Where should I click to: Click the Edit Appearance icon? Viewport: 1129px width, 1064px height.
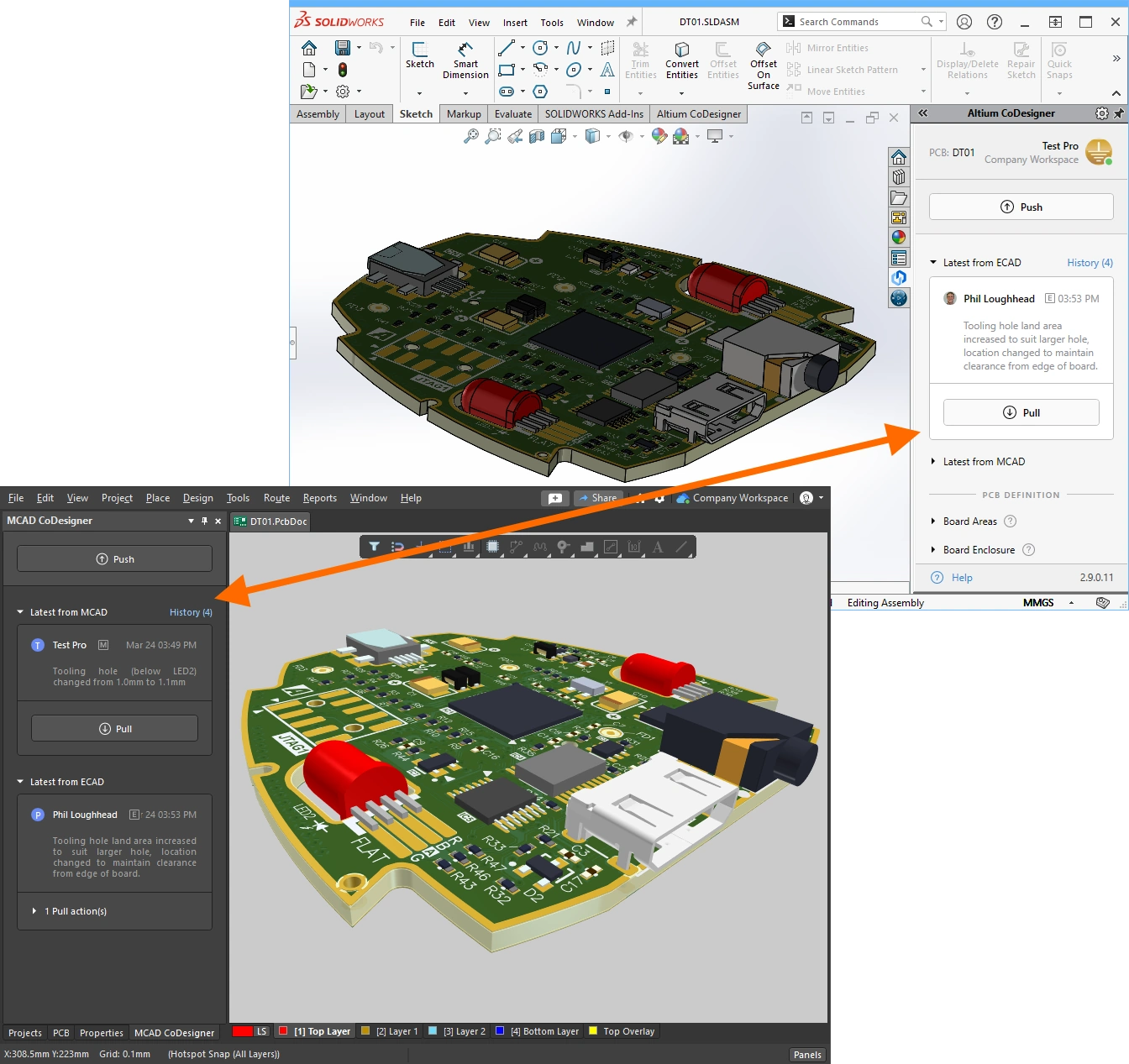pyautogui.click(x=659, y=136)
